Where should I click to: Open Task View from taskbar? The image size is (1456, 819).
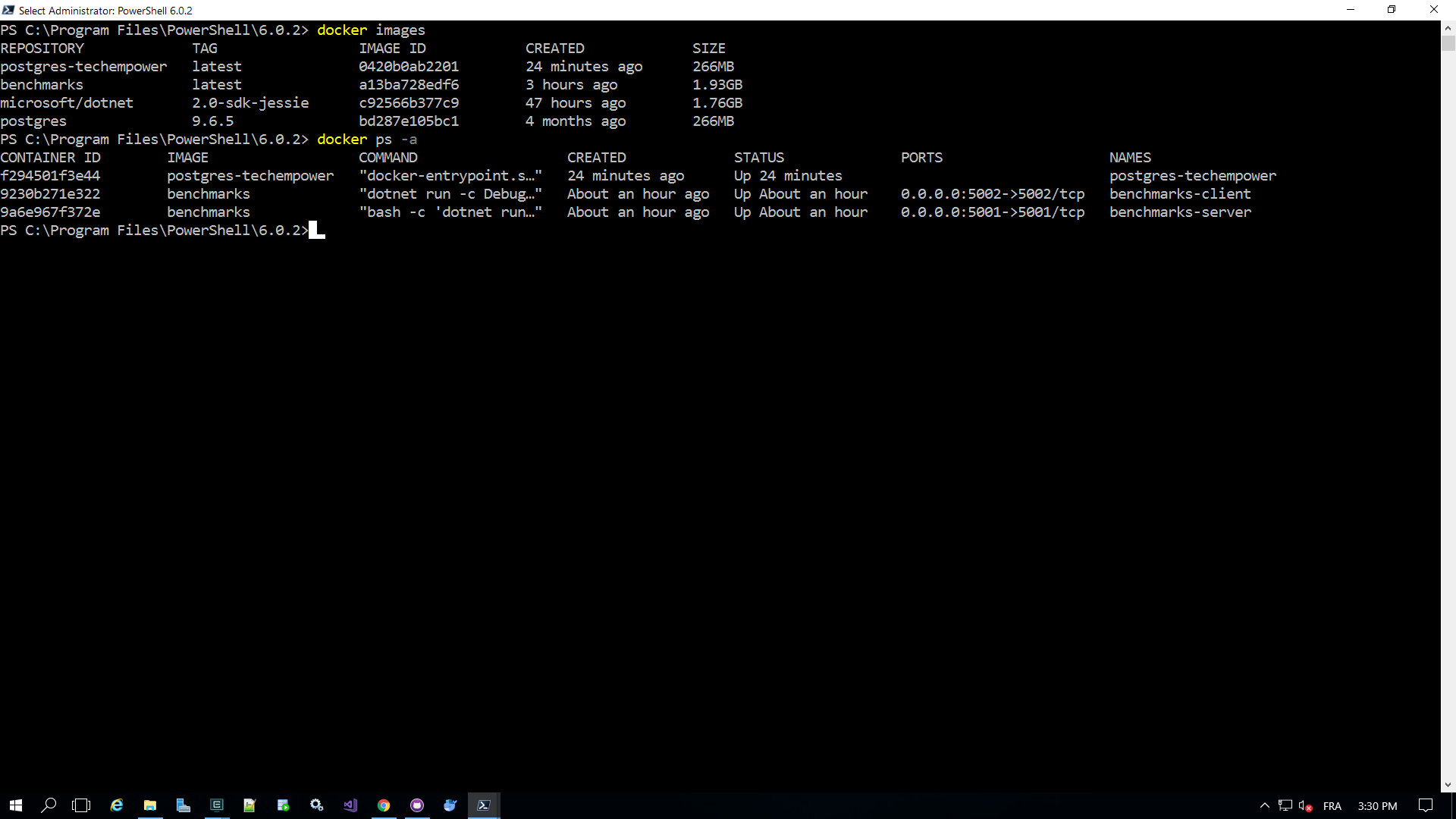coord(81,805)
